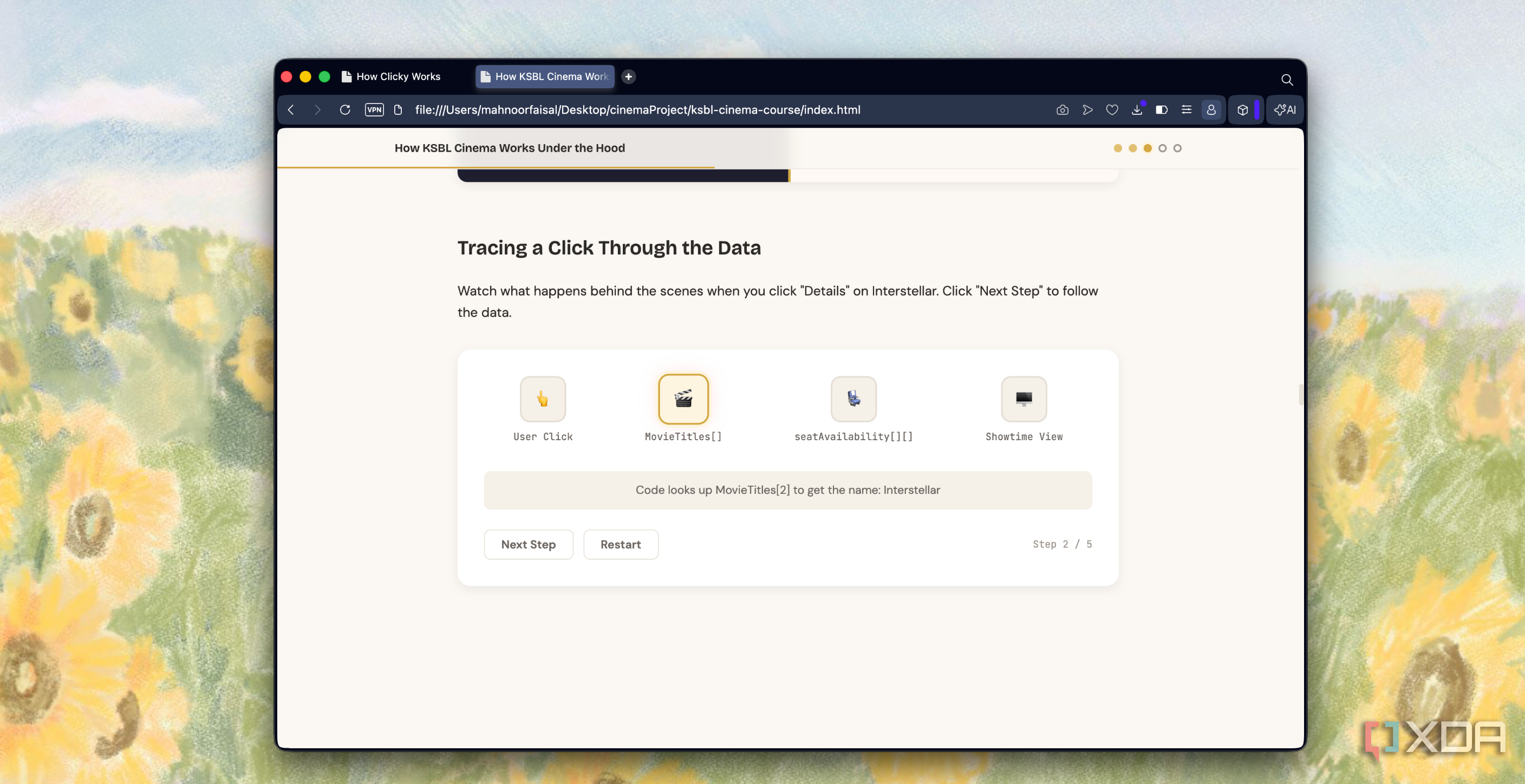This screenshot has height=784, width=1525.
Task: Click the 'How KSBL Cinema Works Under the Hood' title
Action: pos(509,148)
